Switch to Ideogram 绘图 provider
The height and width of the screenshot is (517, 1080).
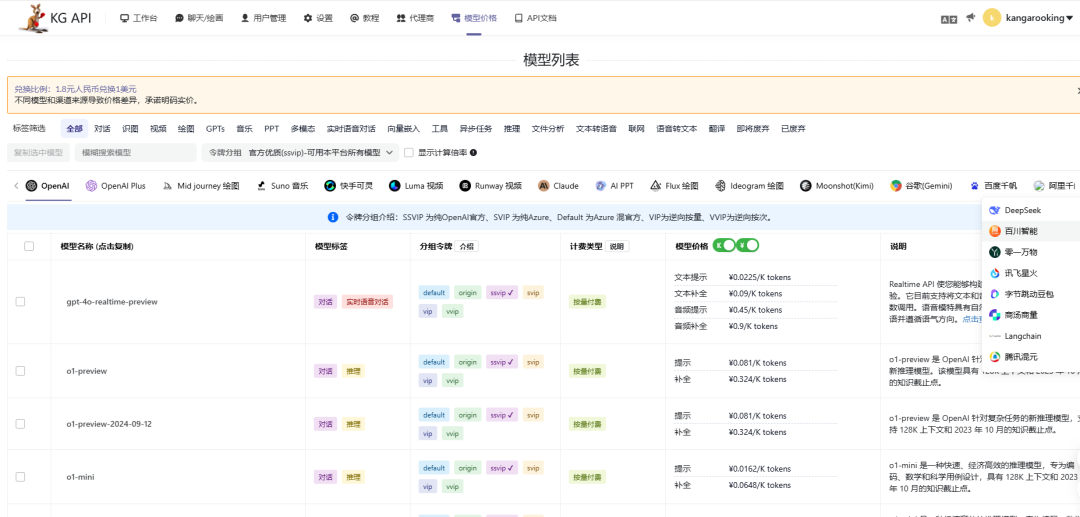[x=749, y=186]
